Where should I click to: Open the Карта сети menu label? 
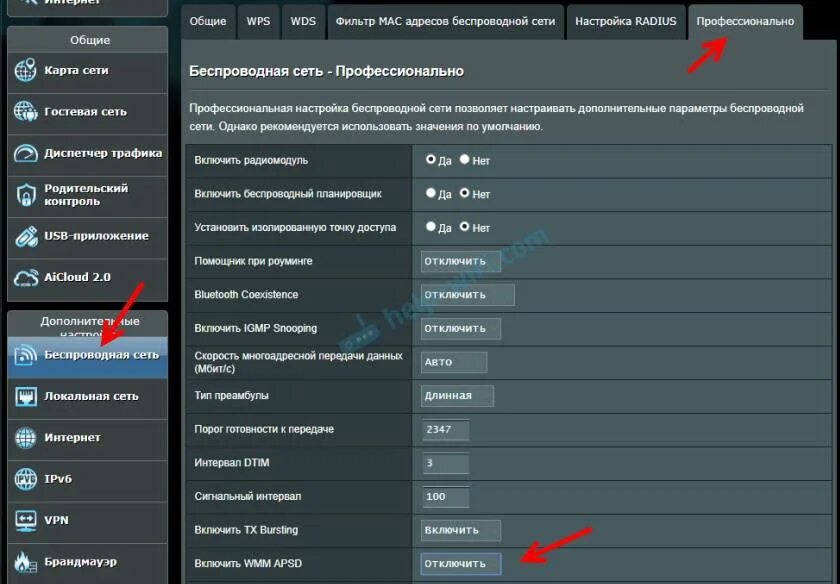pos(76,70)
